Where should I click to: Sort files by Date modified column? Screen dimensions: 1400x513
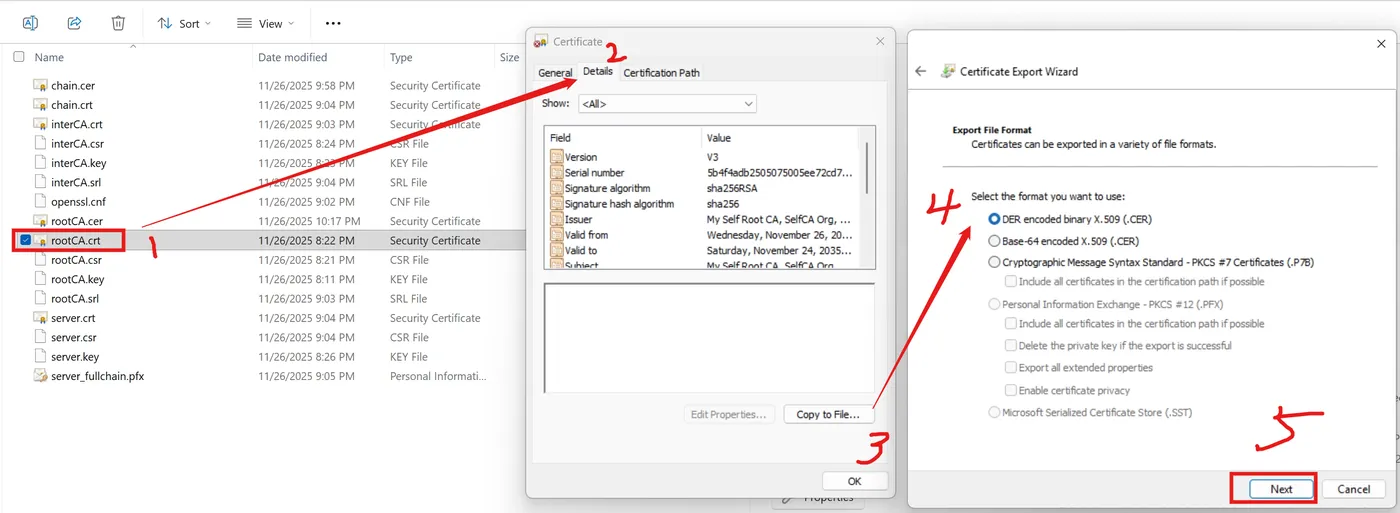click(x=293, y=58)
